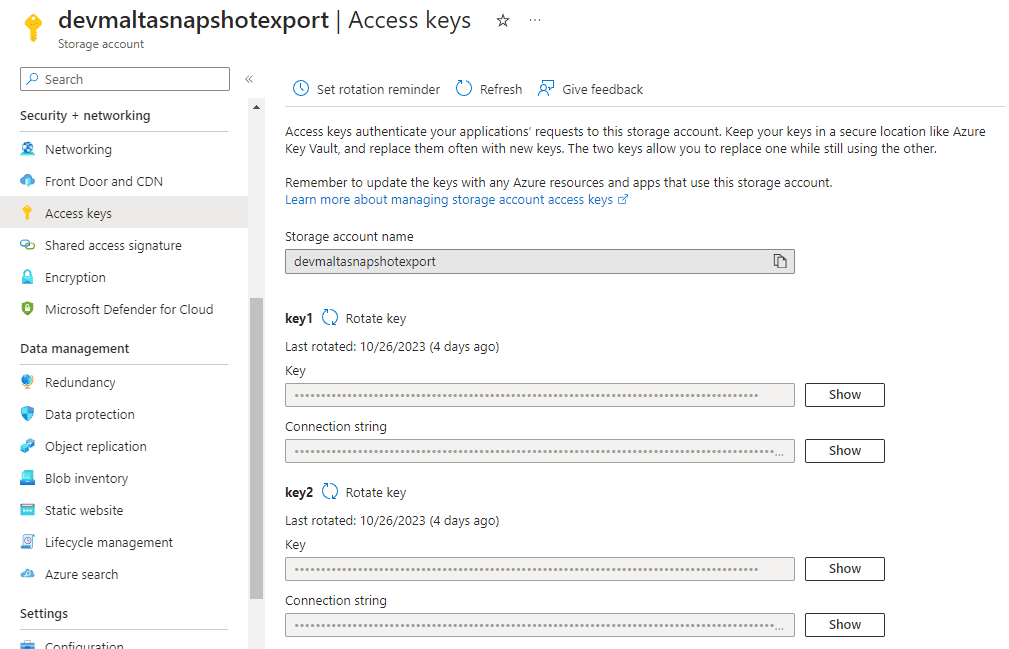Click the Data management section header

[x=75, y=349]
